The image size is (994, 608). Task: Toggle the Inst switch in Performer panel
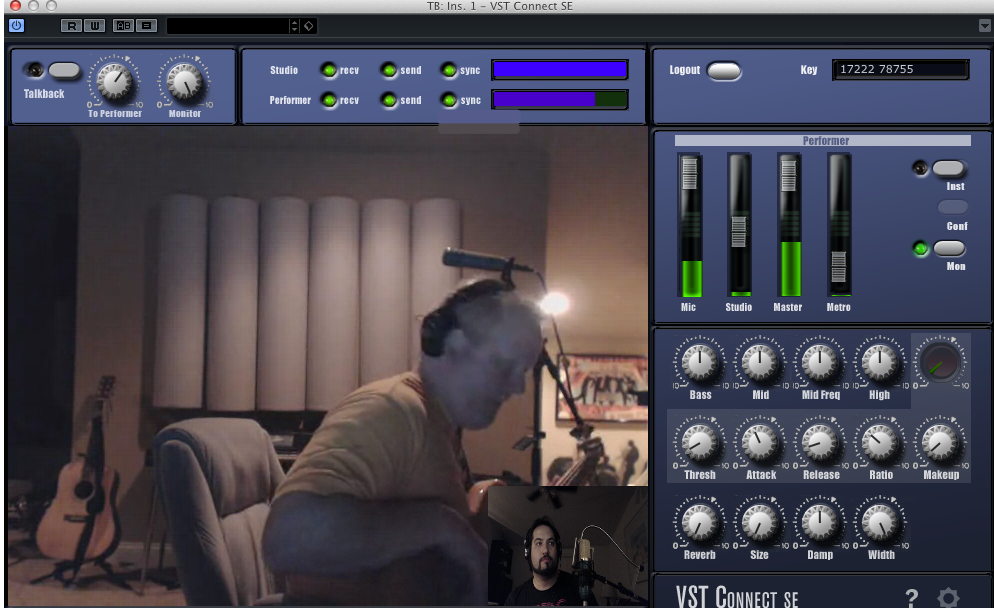coord(949,169)
